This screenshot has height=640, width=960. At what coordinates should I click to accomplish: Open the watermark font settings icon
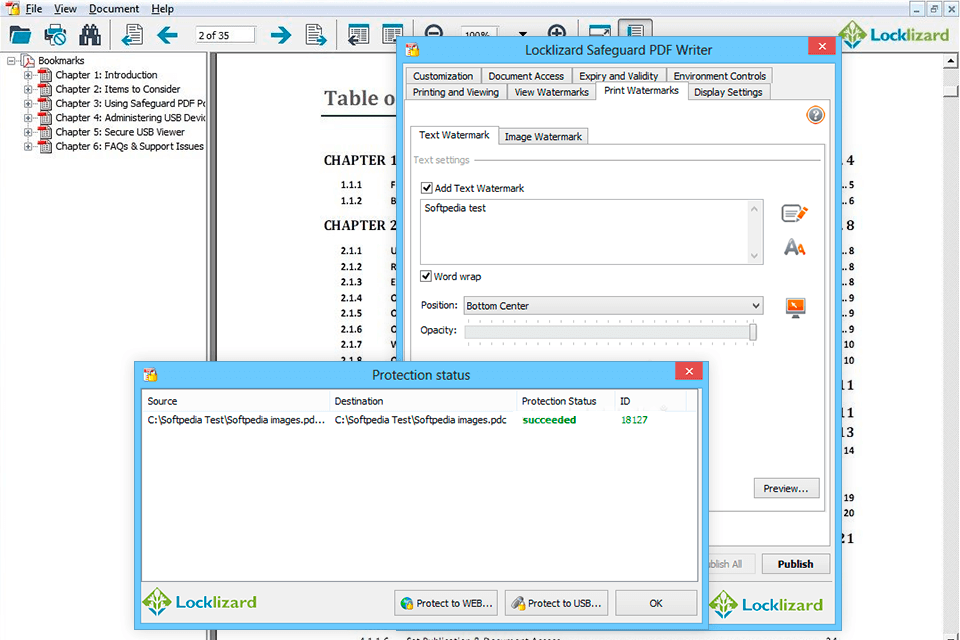795,247
